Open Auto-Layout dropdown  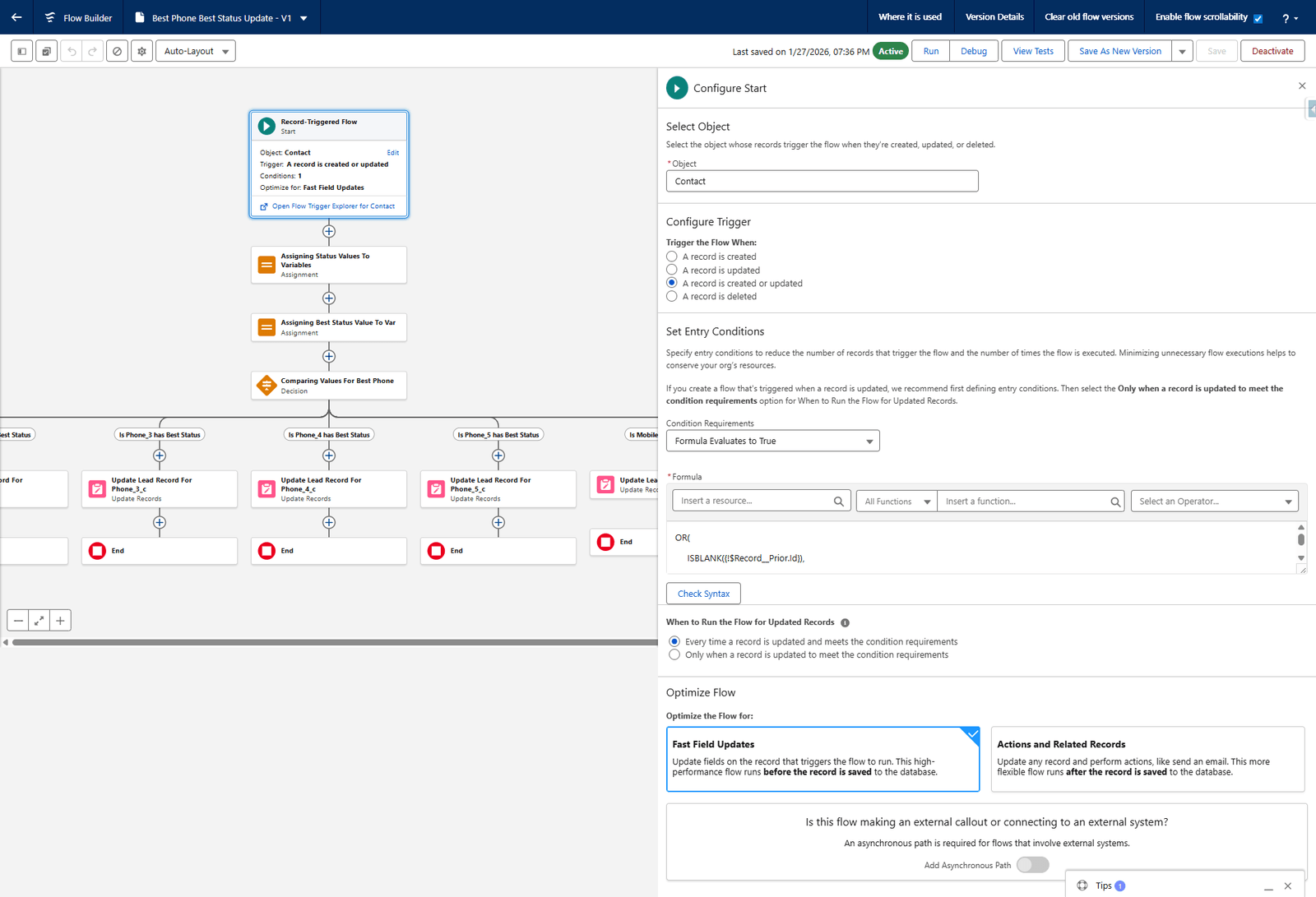(x=196, y=51)
